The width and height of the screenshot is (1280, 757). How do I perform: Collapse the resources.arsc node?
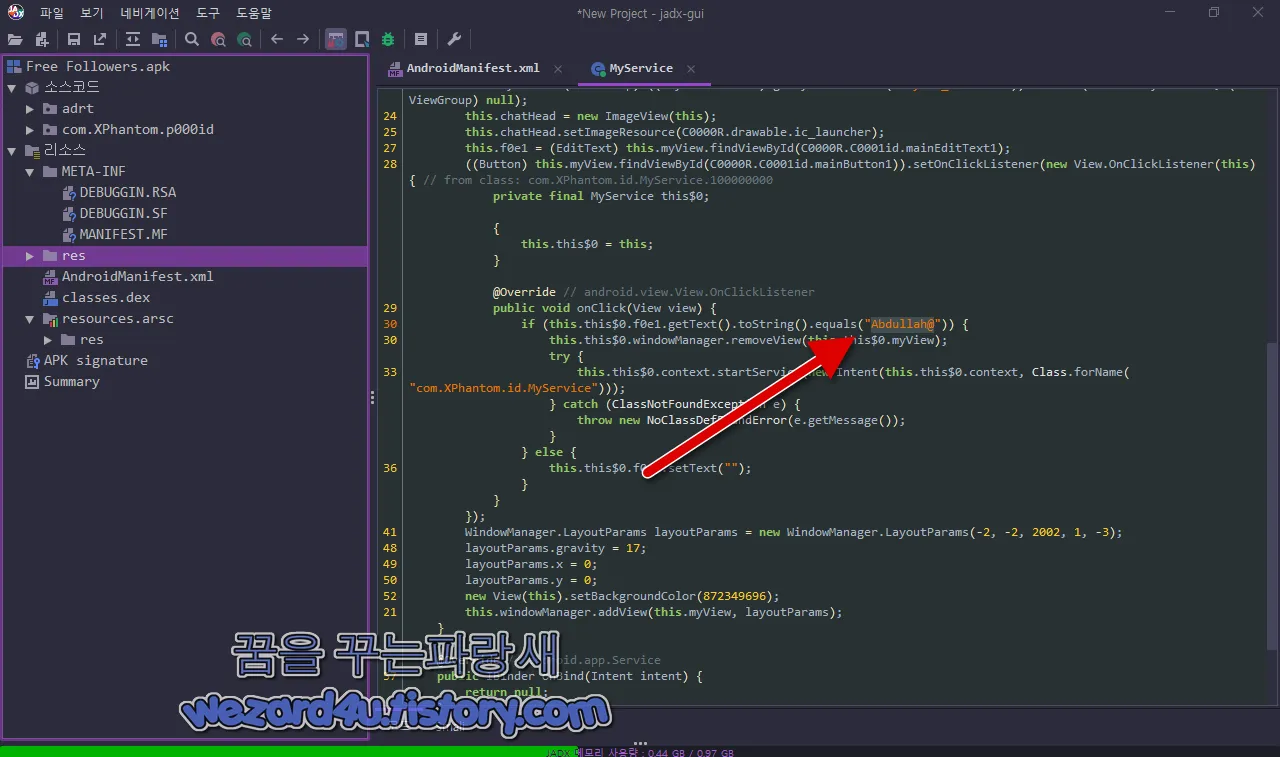(30, 319)
